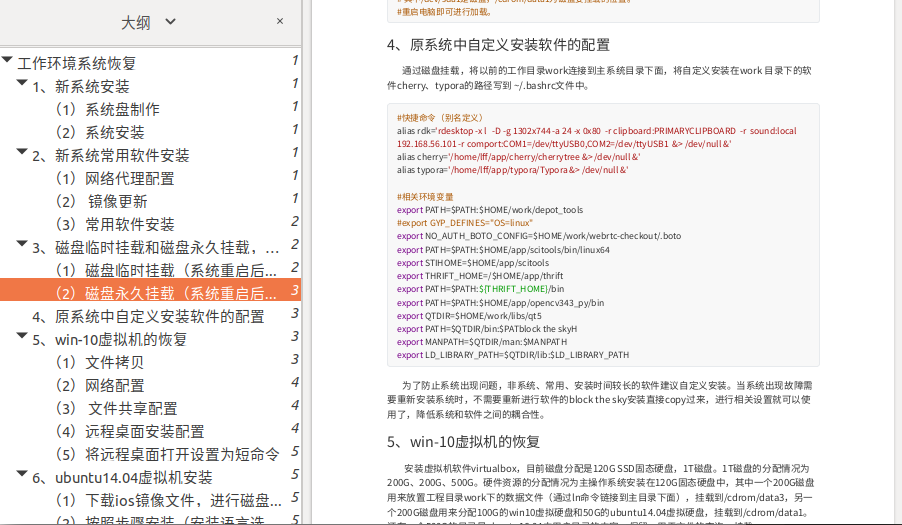Collapse the 6、ubuntu14.04虚拟机安装 section arrow

(22, 474)
